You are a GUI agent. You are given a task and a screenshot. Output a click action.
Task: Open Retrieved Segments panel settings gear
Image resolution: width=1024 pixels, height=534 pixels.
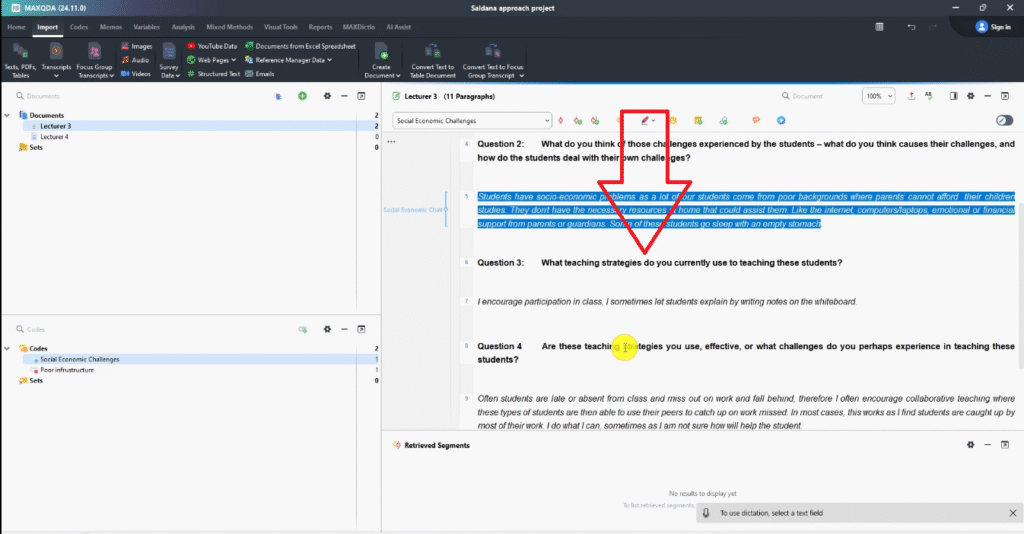click(969, 445)
